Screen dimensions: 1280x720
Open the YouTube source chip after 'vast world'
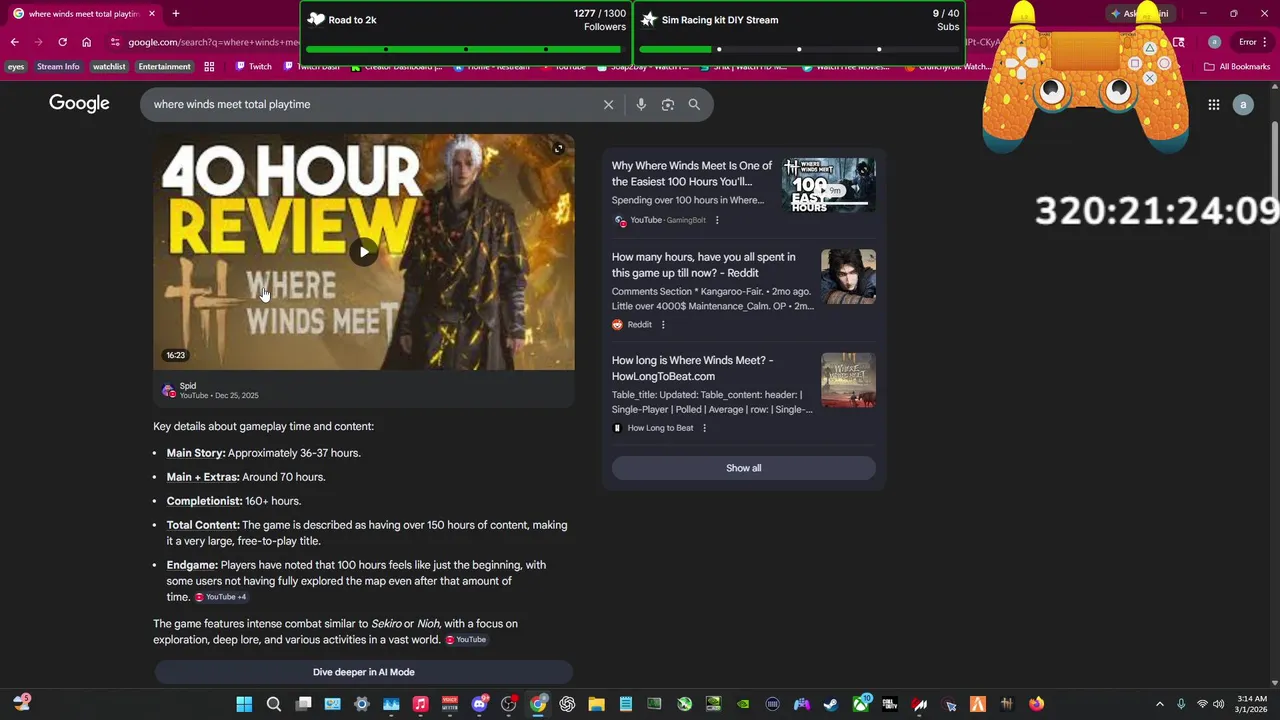[466, 640]
